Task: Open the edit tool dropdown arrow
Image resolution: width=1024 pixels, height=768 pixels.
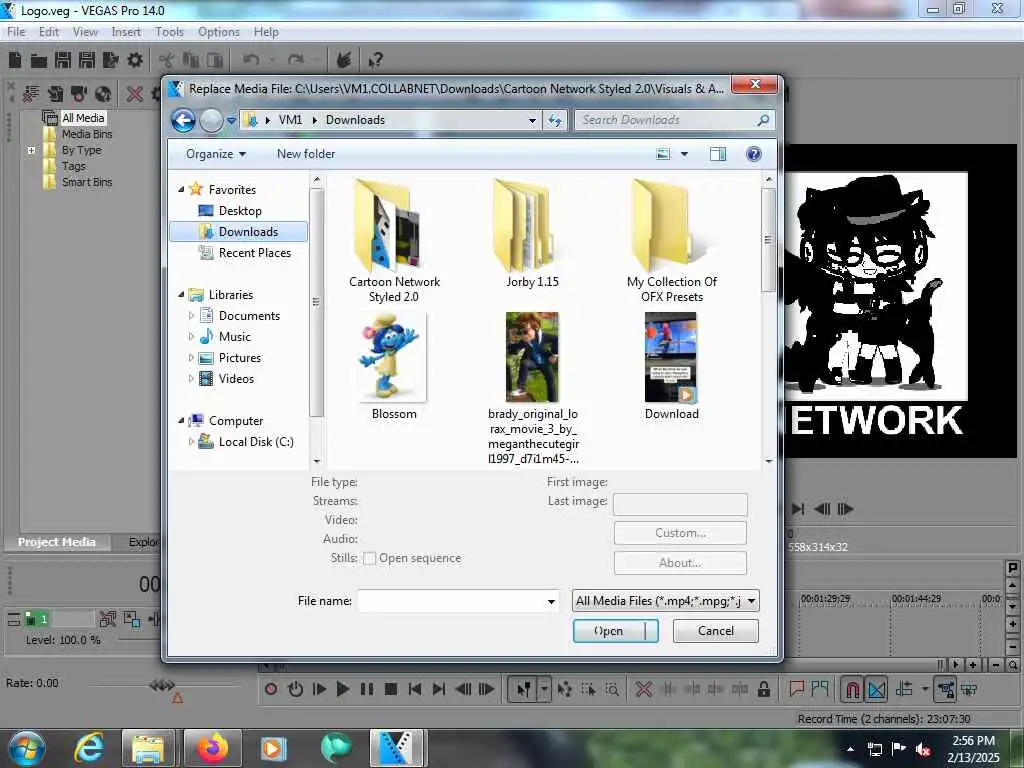Action: 544,689
